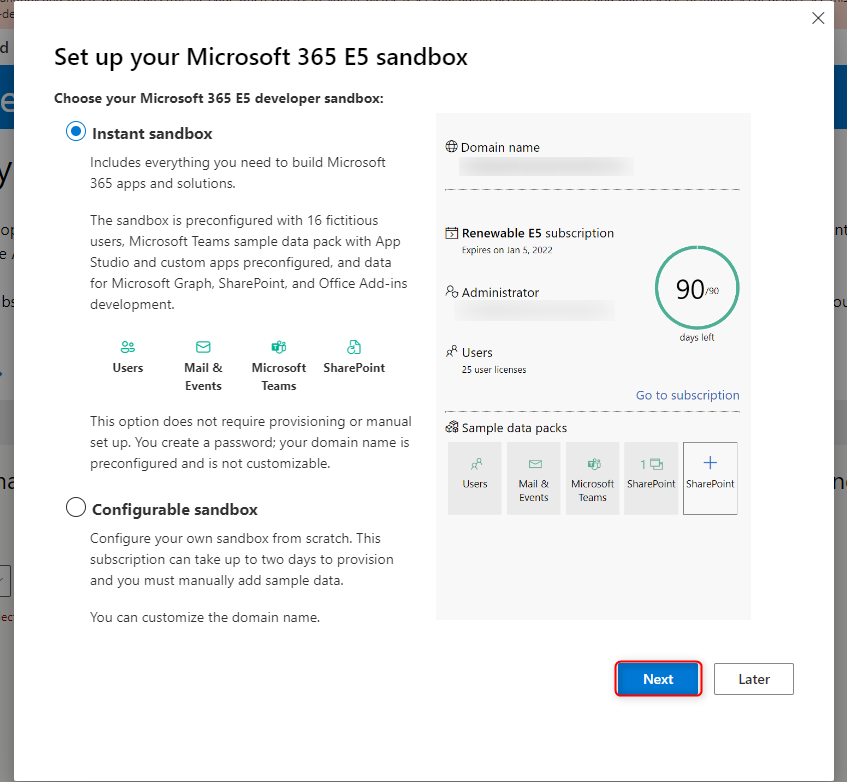The width and height of the screenshot is (847, 782).
Task: Open the Go to subscription link
Action: (687, 395)
